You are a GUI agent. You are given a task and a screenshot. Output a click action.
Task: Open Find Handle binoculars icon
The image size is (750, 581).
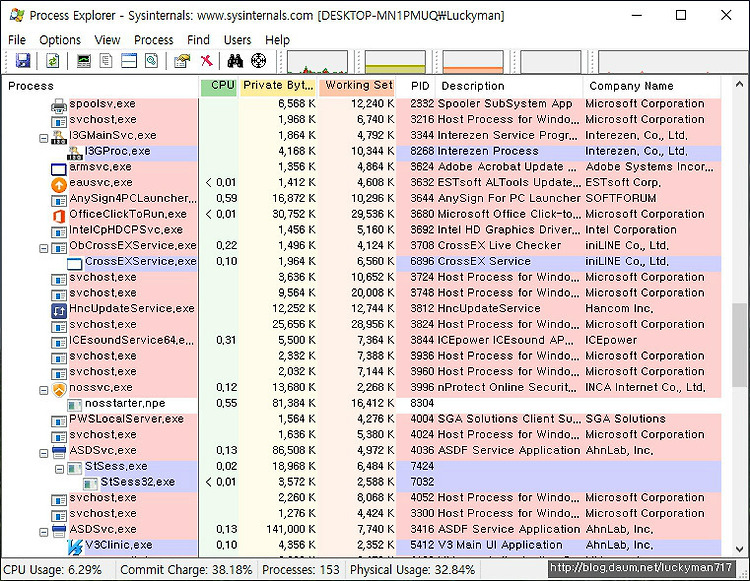235,61
